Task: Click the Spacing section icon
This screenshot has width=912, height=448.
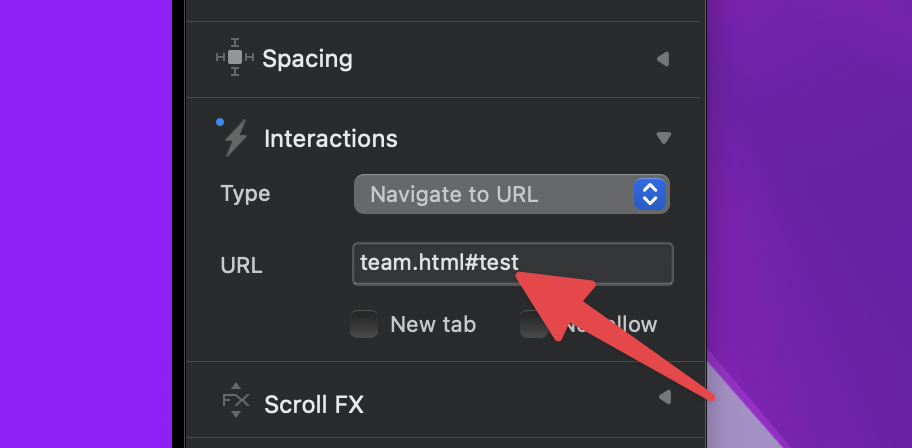Action: click(235, 58)
